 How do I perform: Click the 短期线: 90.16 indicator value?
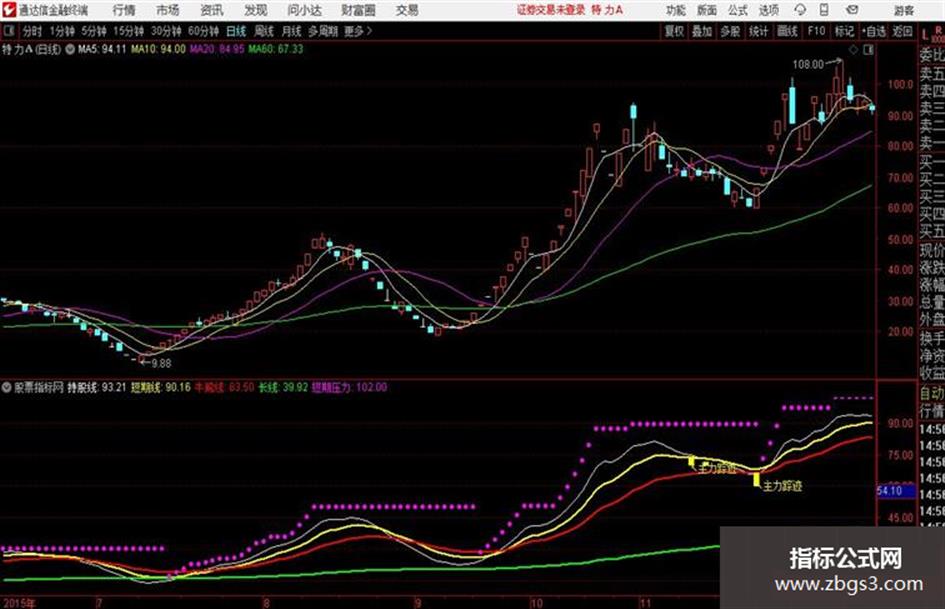[x=161, y=388]
